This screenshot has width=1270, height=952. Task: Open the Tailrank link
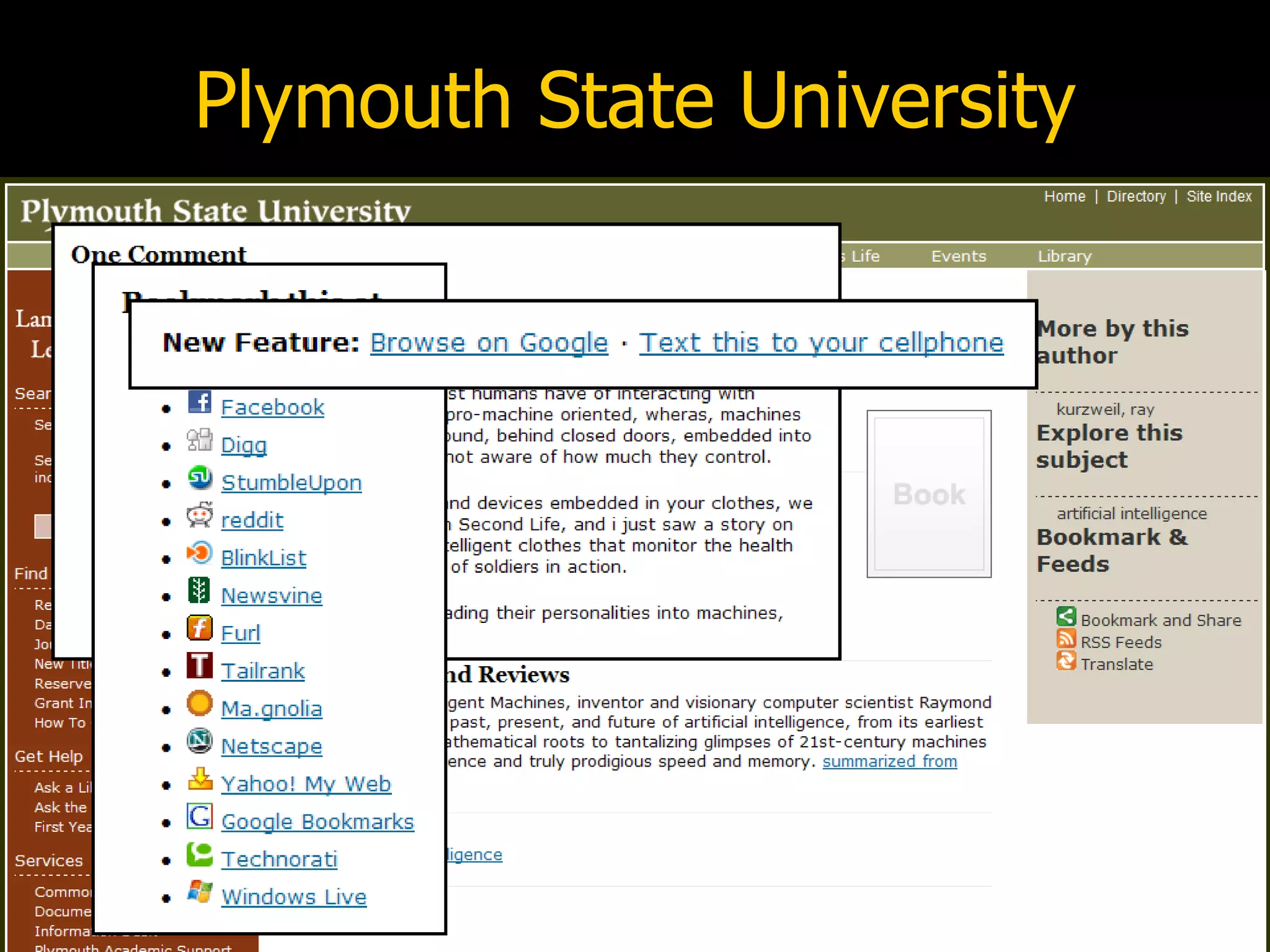tap(263, 671)
